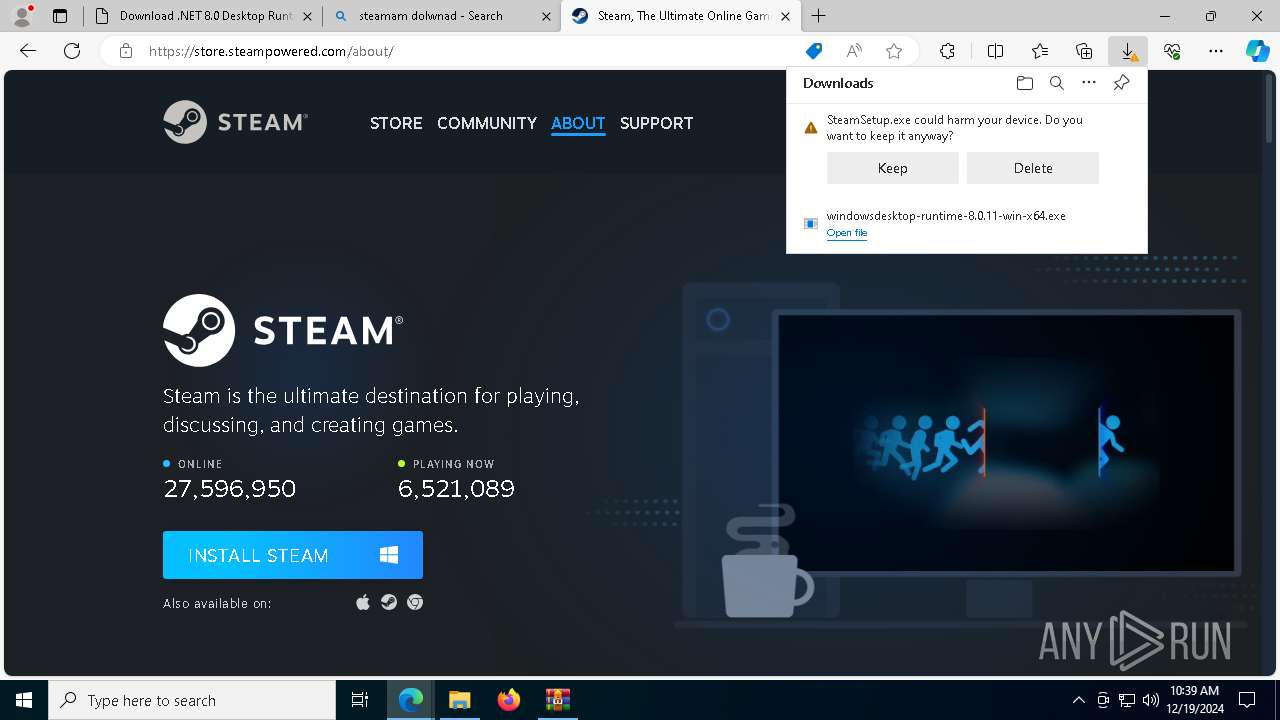Select the Chrome OS platform icon
1280x720 pixels.
click(x=415, y=602)
